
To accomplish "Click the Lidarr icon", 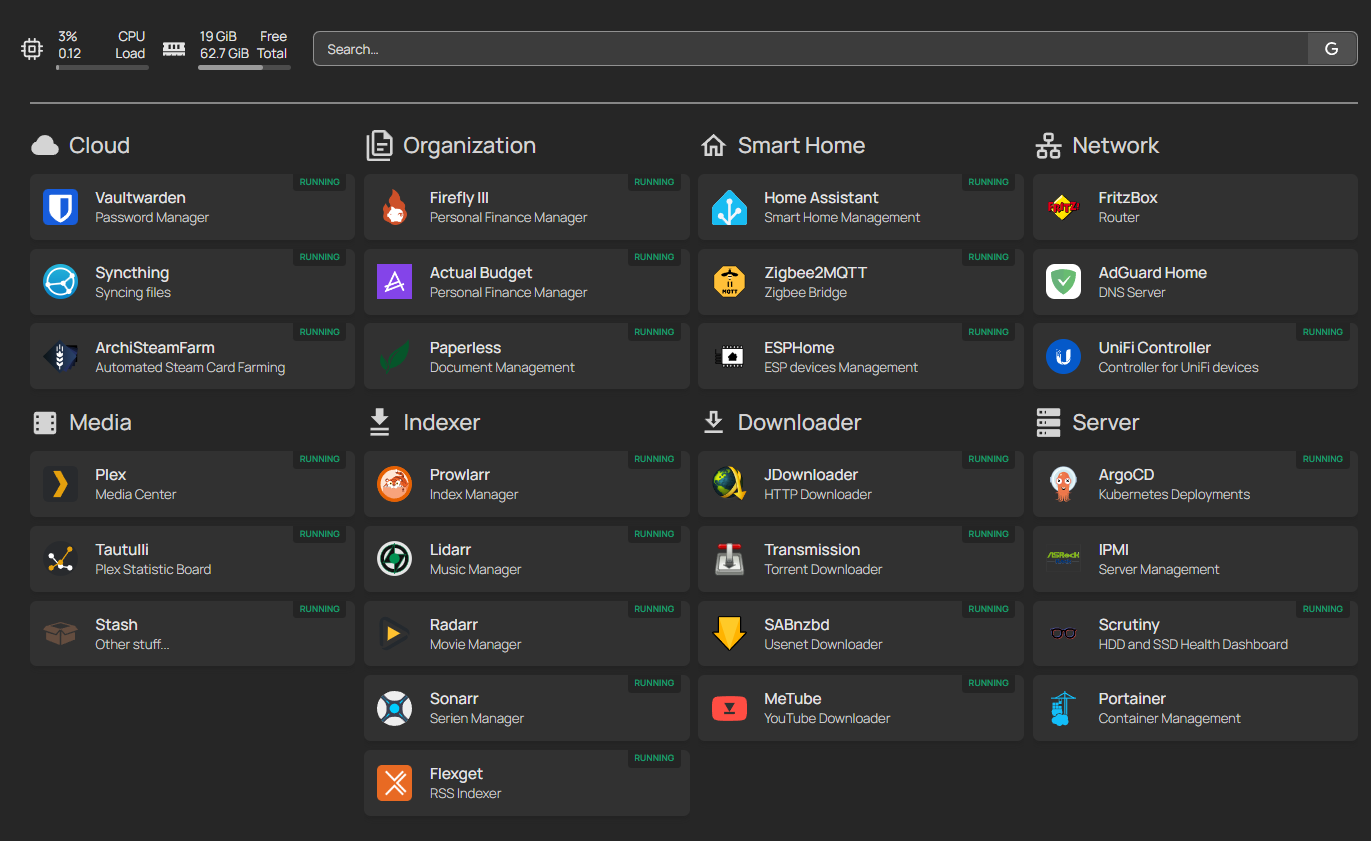I will [x=395, y=559].
